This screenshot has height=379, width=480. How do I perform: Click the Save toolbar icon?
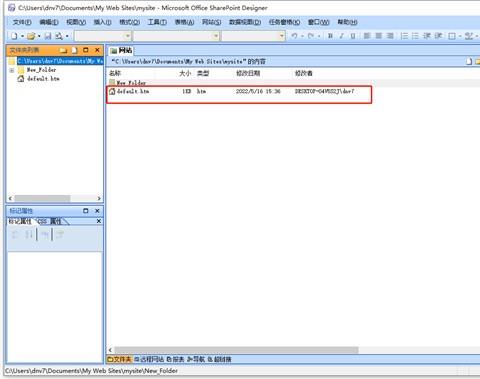coord(48,36)
